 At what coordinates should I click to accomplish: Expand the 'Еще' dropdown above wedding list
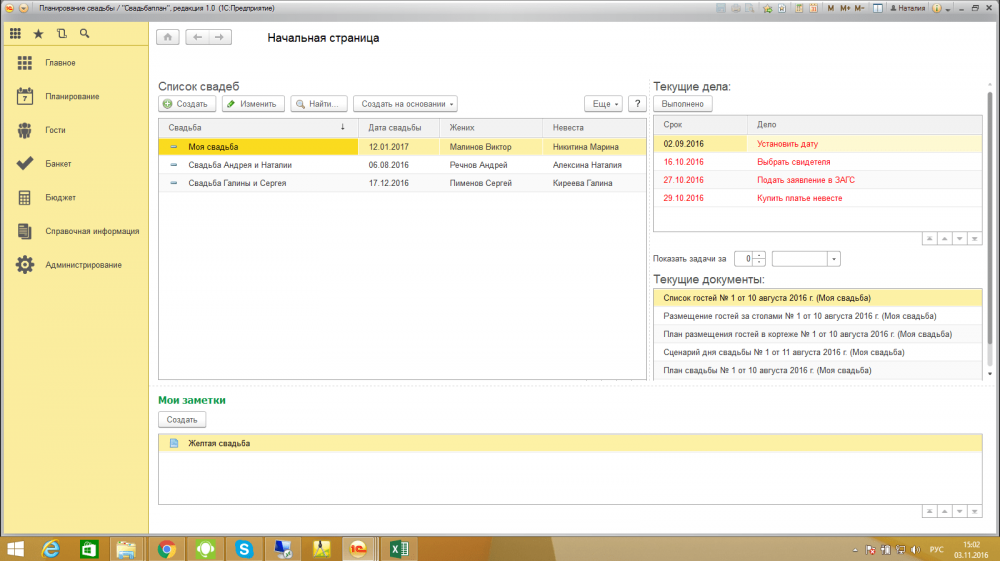tap(603, 103)
